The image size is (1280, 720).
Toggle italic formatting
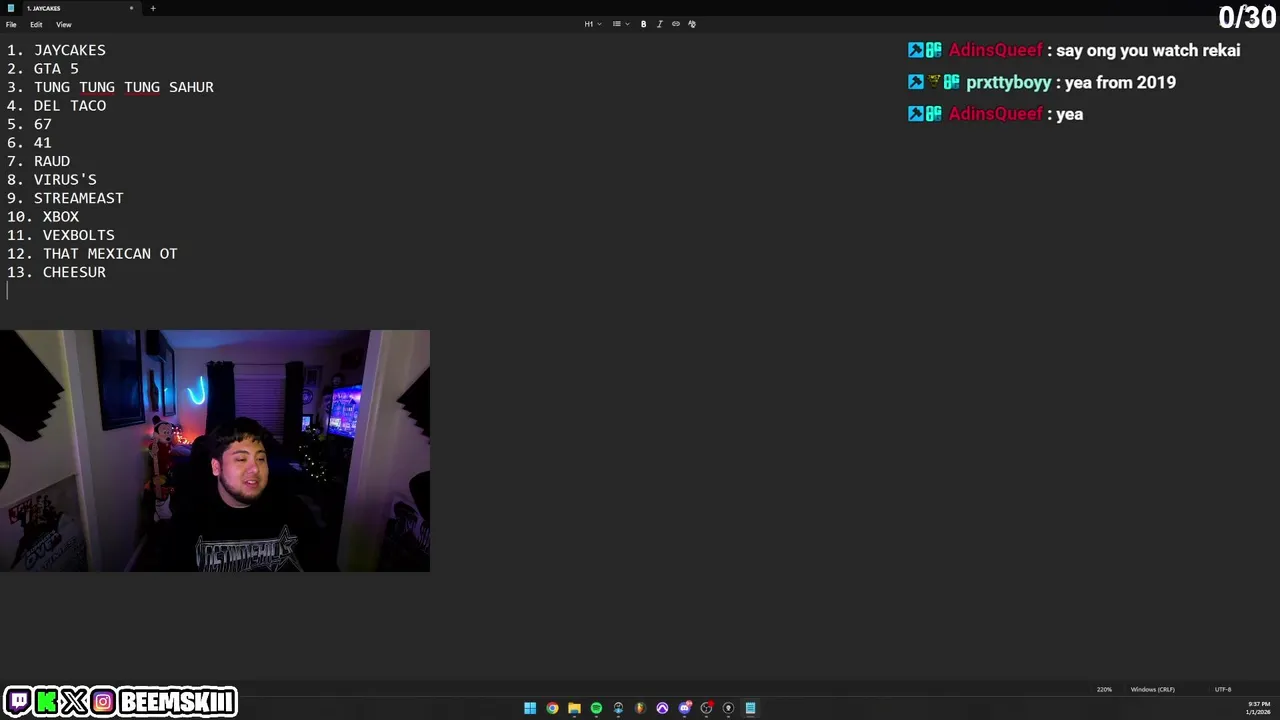tap(659, 24)
